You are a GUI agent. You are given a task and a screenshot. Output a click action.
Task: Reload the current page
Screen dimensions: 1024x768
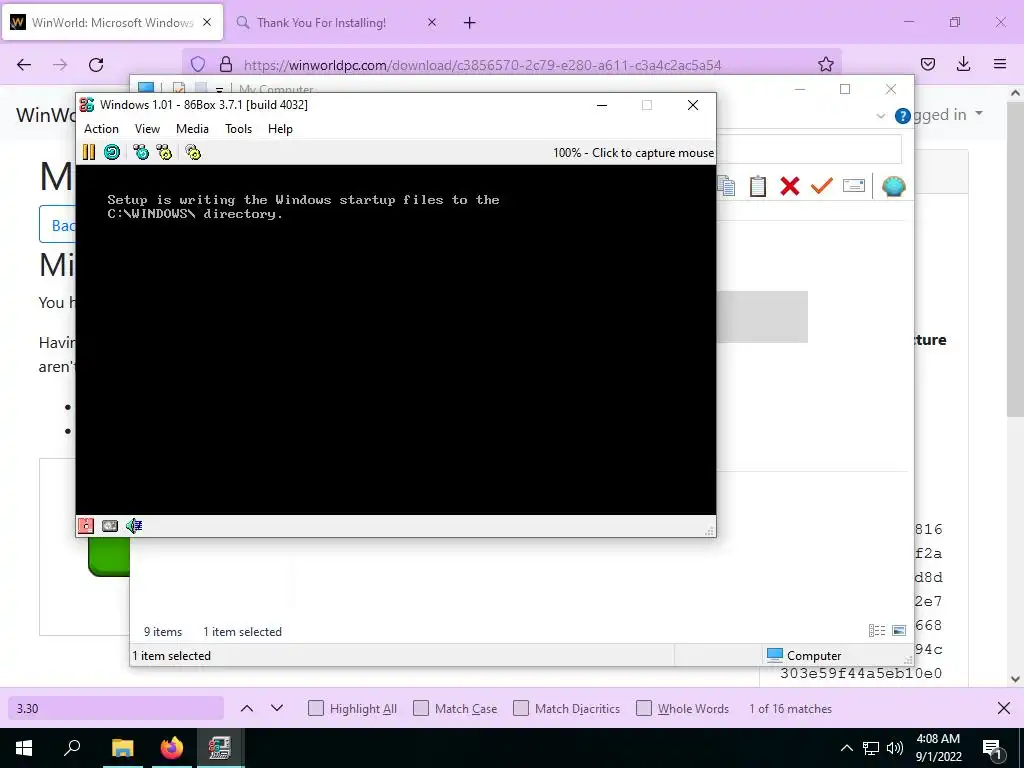[x=96, y=65]
